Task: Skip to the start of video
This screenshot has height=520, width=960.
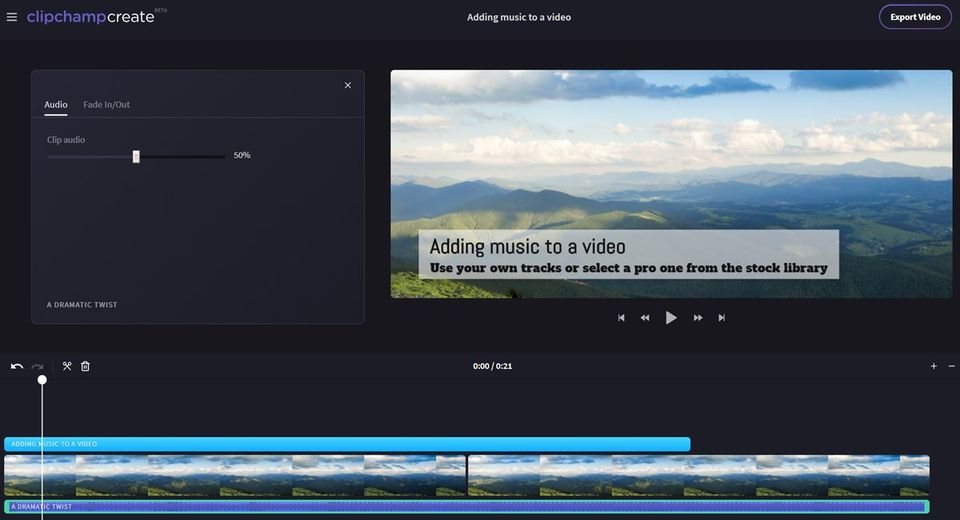Action: pyautogui.click(x=621, y=318)
